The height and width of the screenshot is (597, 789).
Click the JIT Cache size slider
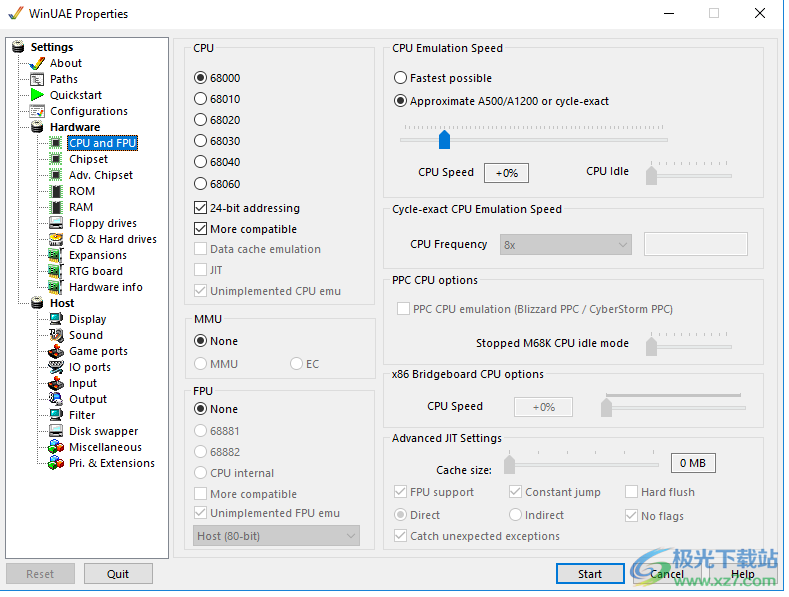(582, 462)
